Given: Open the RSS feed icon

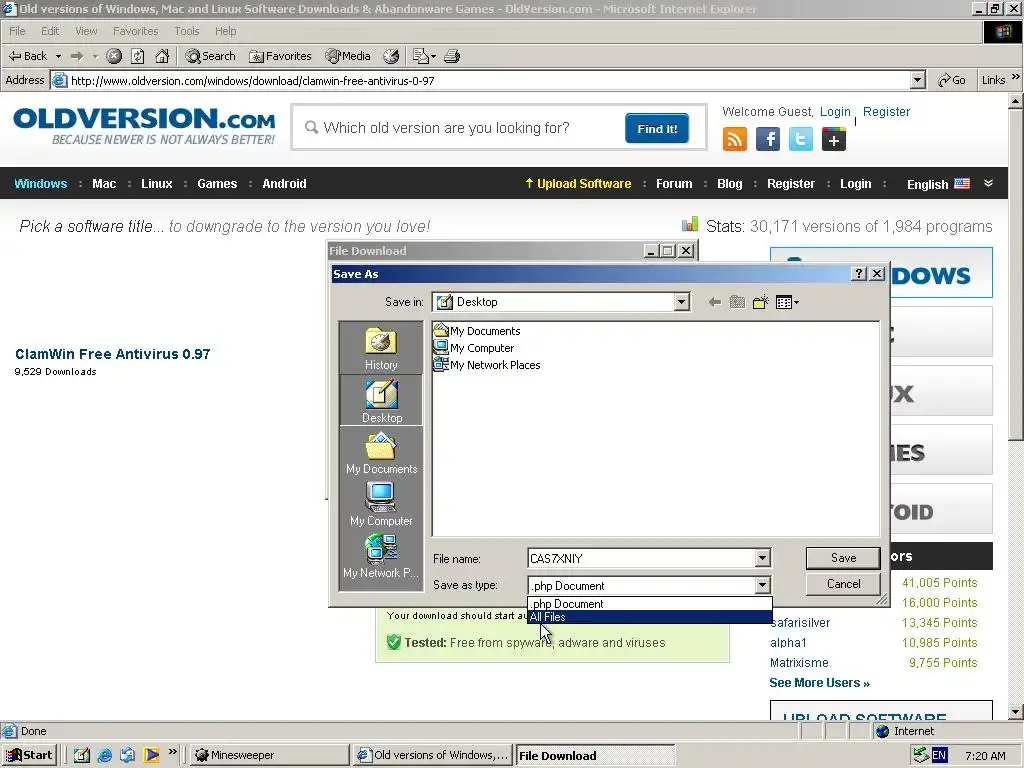Looking at the screenshot, I should tap(735, 139).
